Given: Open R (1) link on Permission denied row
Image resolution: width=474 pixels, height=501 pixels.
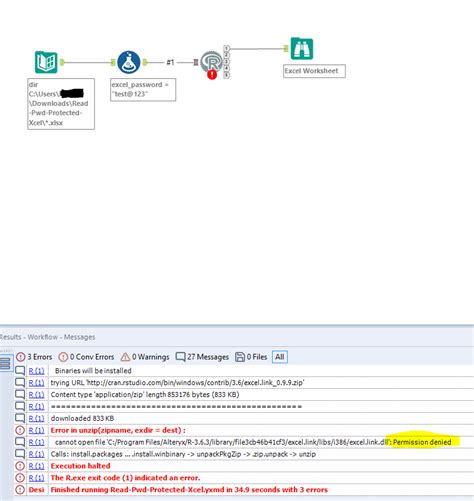Looking at the screenshot, I should (36, 442).
